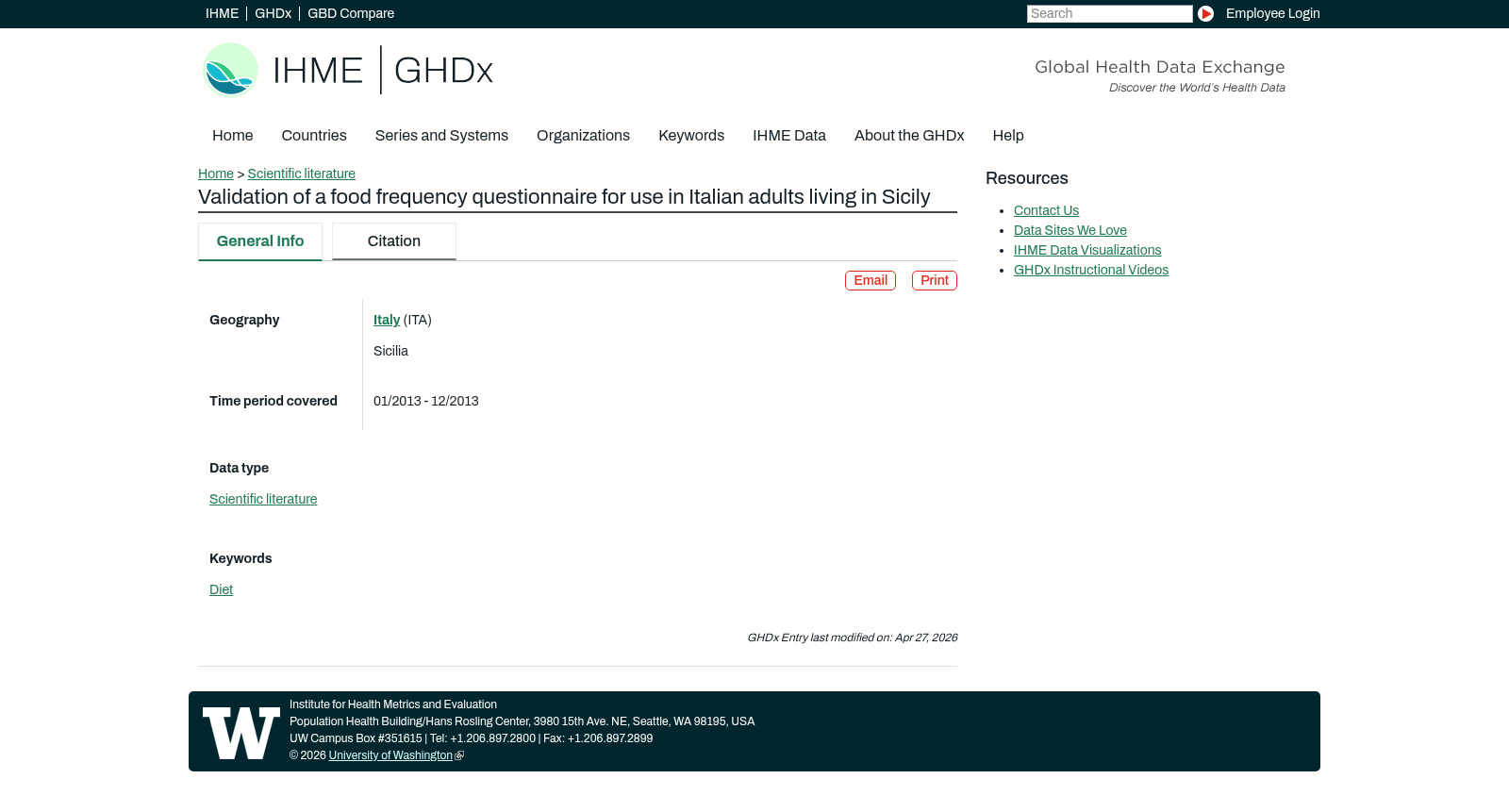Click the IHME leaf logo icon
Viewport: 1509px width, 812px height.
[x=230, y=70]
